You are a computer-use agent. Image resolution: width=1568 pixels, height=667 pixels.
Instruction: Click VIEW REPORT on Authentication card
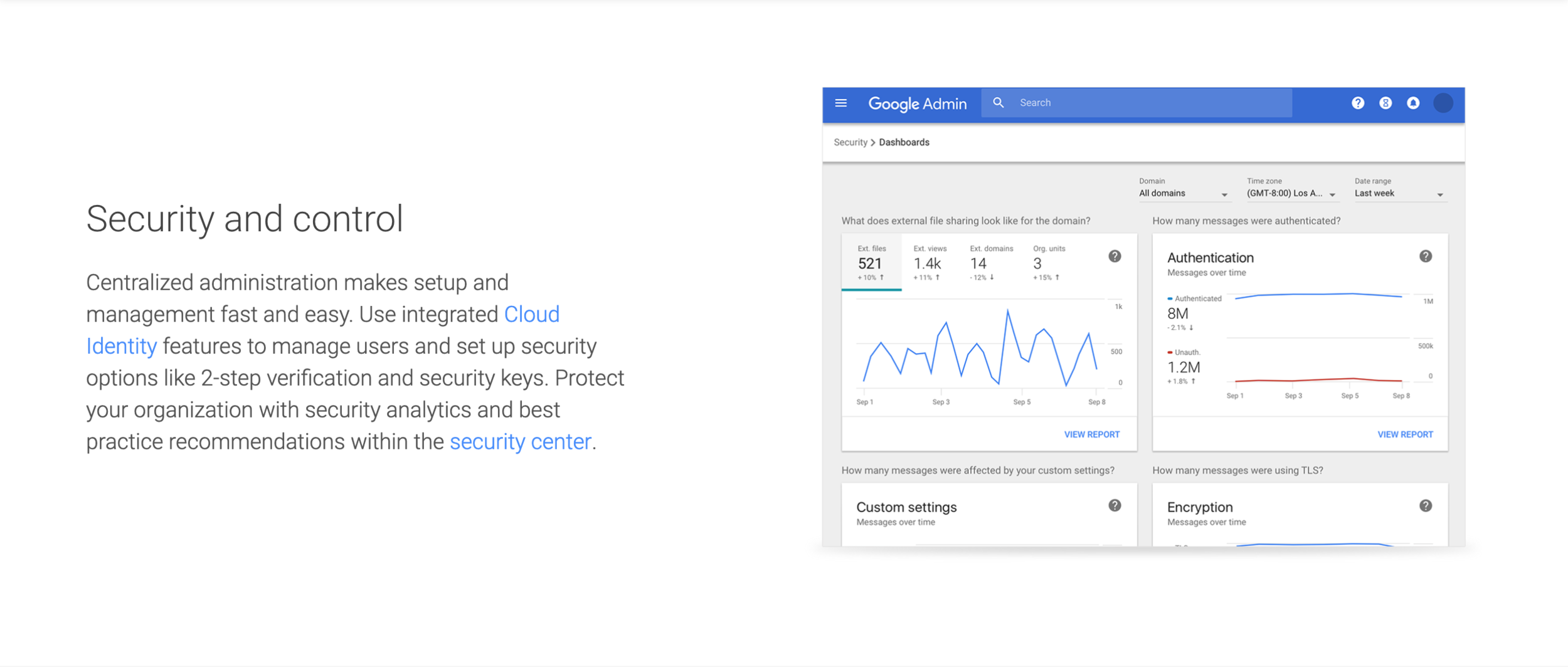(x=1405, y=434)
